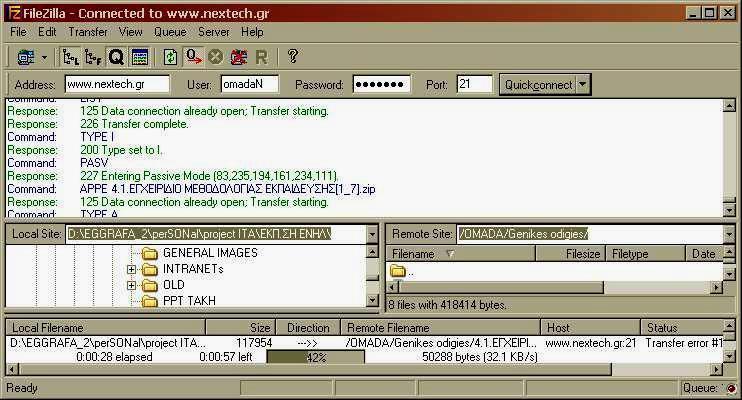Toggle the message log view icon
This screenshot has height=400, width=742.
tap(140, 57)
